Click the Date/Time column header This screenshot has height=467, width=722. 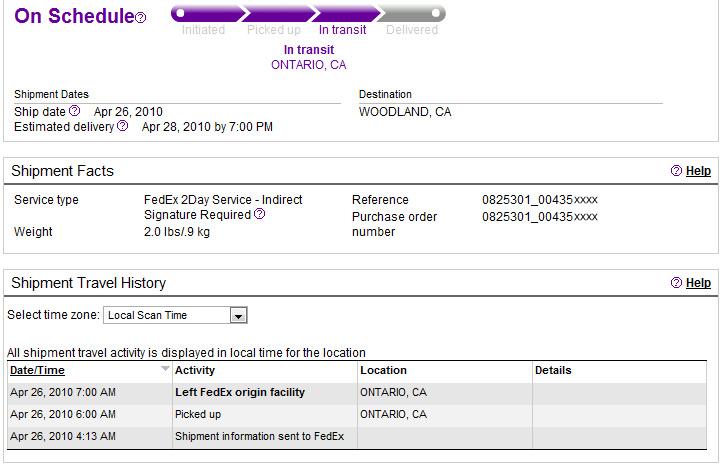tap(38, 370)
